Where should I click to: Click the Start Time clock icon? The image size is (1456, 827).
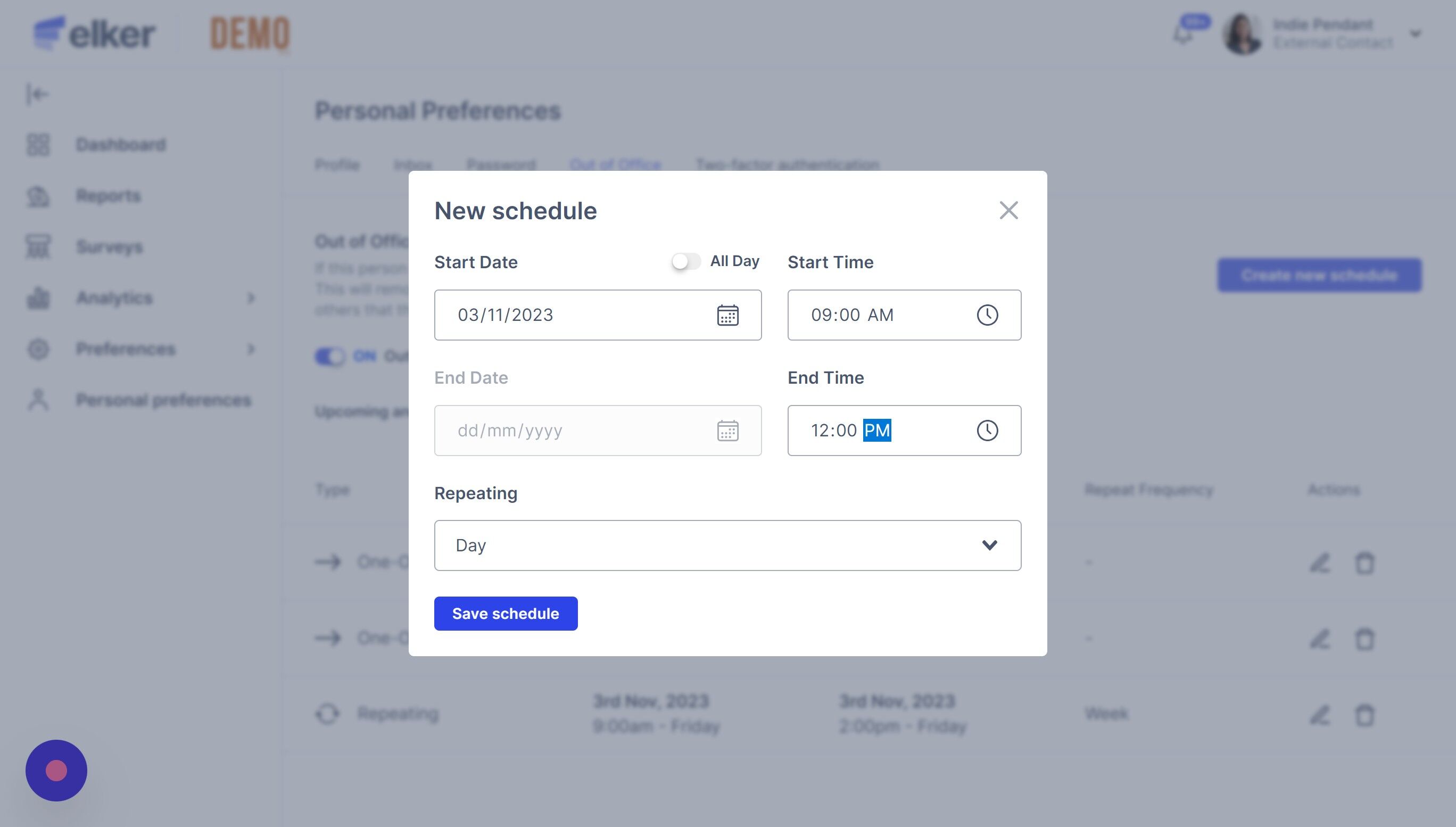pos(987,315)
